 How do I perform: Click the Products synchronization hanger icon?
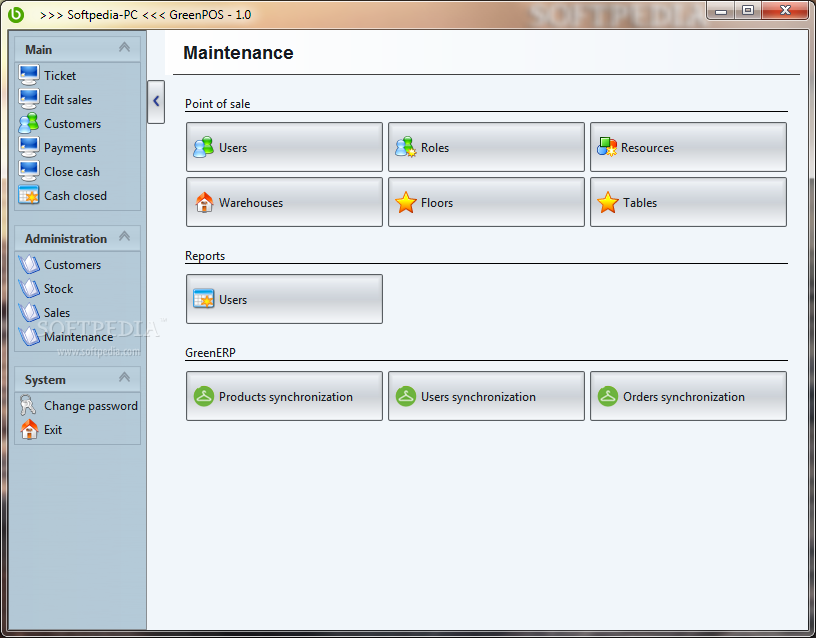coord(203,397)
